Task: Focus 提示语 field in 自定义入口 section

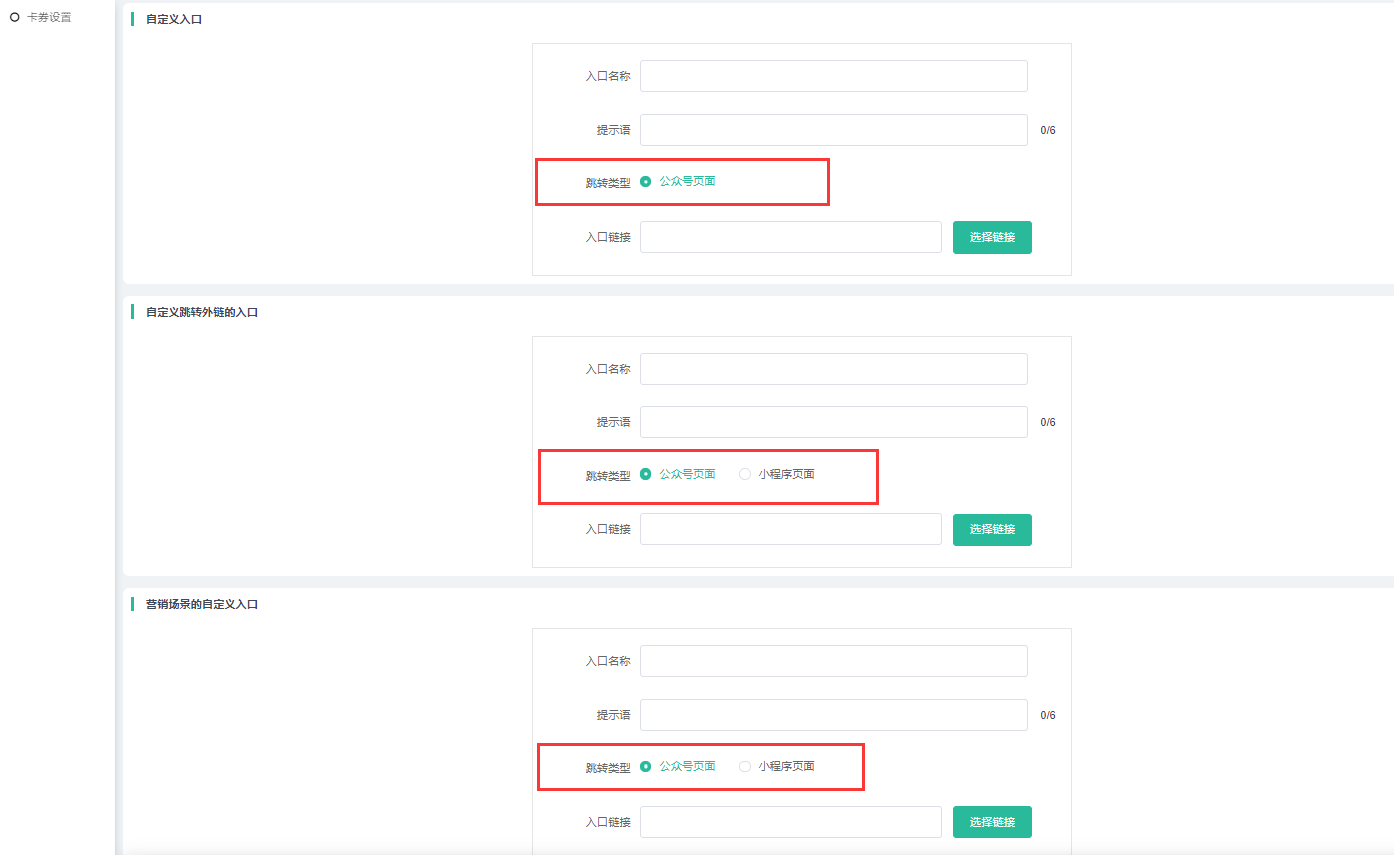Action: (x=833, y=130)
